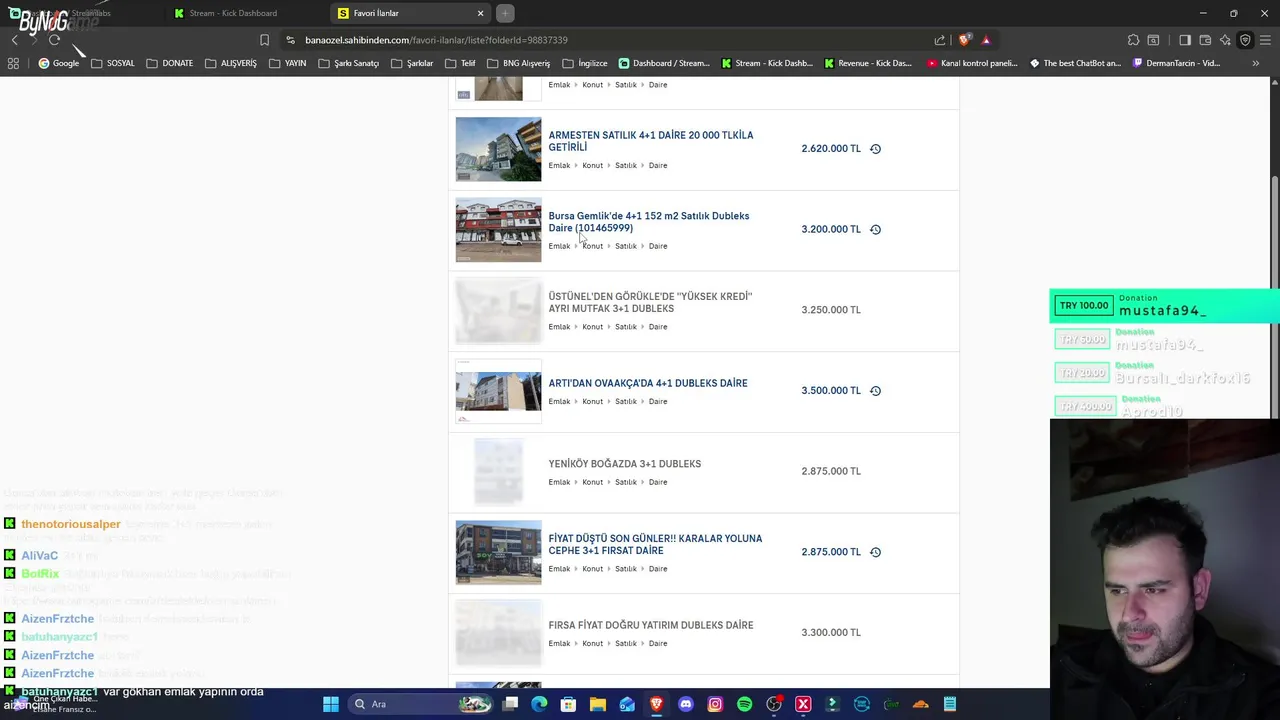This screenshot has width=1280, height=720.
Task: Open the Telif bookmarks folder
Action: [x=460, y=63]
